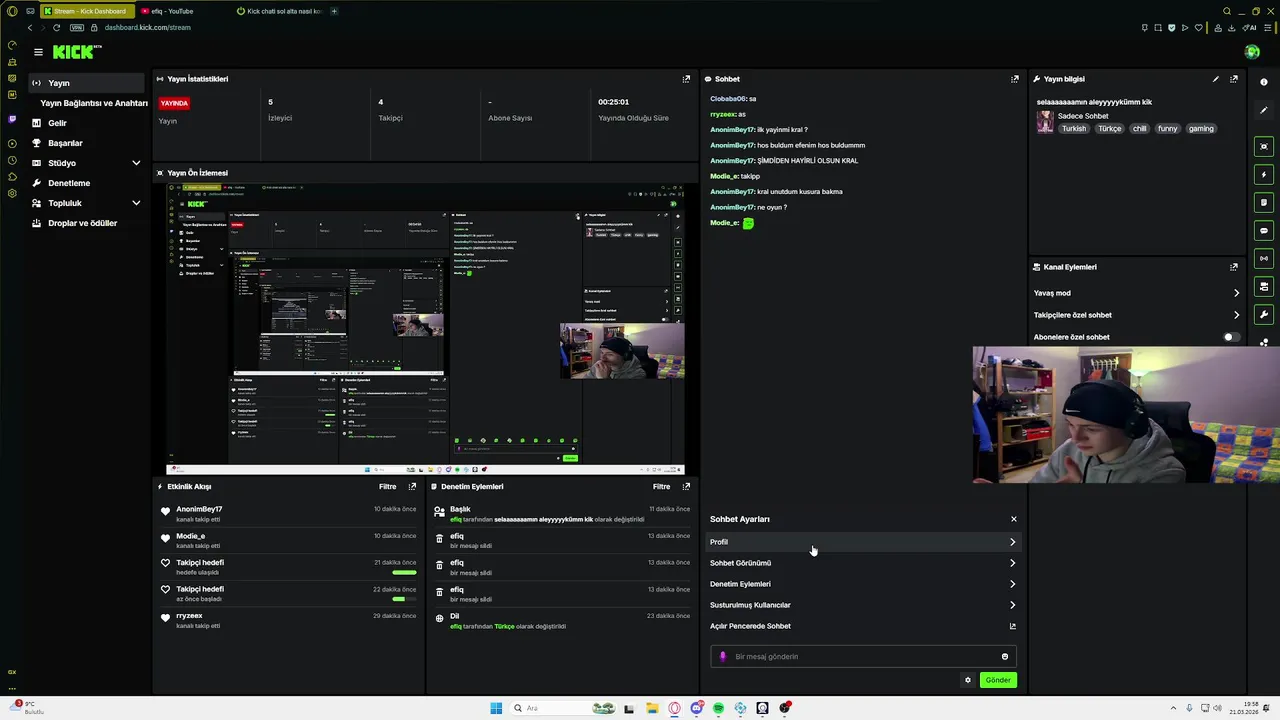1280x720 pixels.
Task: Open chat settings gear beside Gönder
Action: [x=967, y=680]
